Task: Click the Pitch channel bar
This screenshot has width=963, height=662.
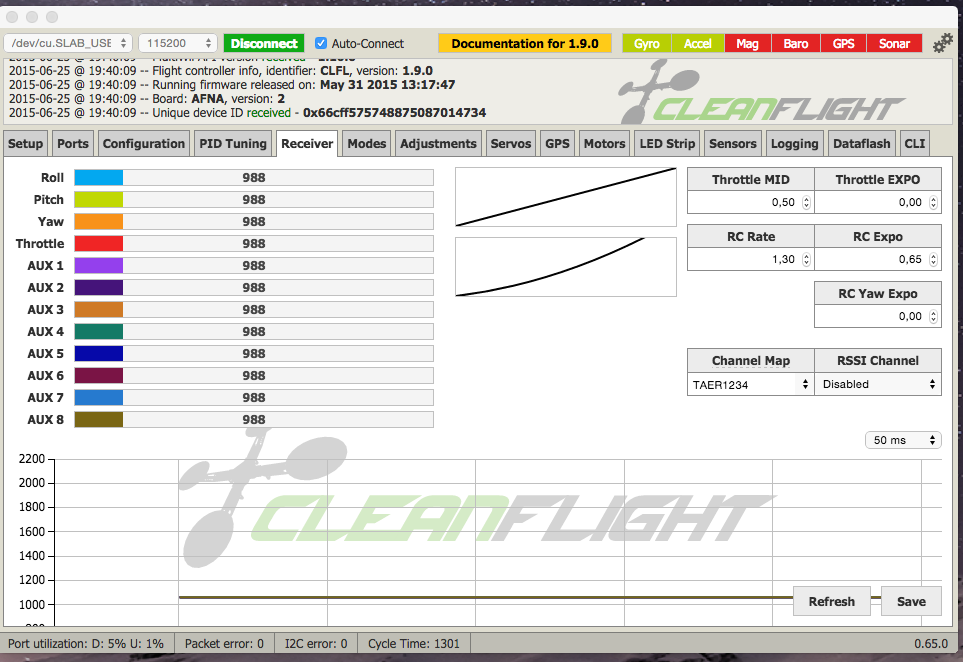Action: 254,200
